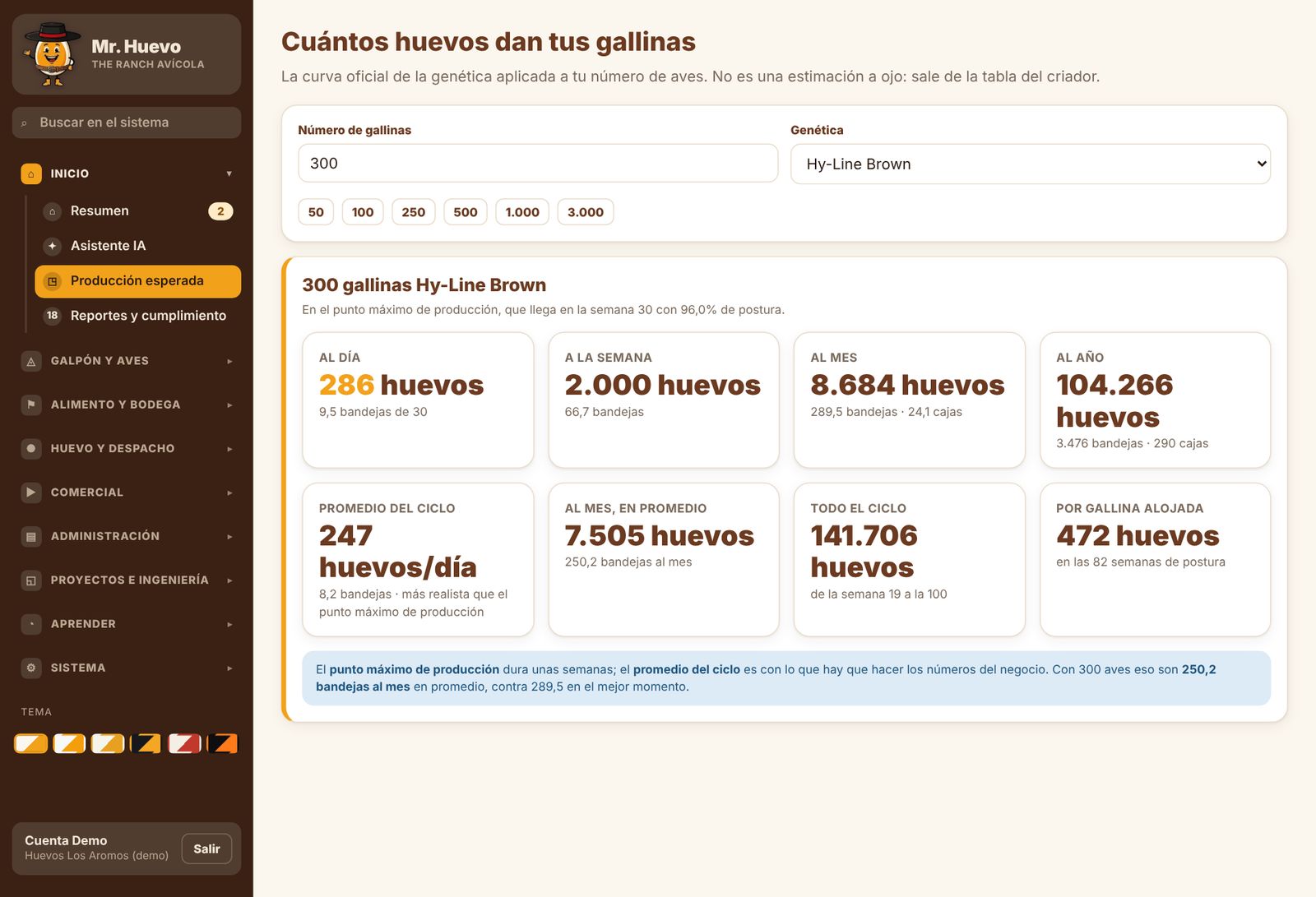1316x897 pixels.
Task: Open the Resumen menu item
Action: [x=138, y=211]
